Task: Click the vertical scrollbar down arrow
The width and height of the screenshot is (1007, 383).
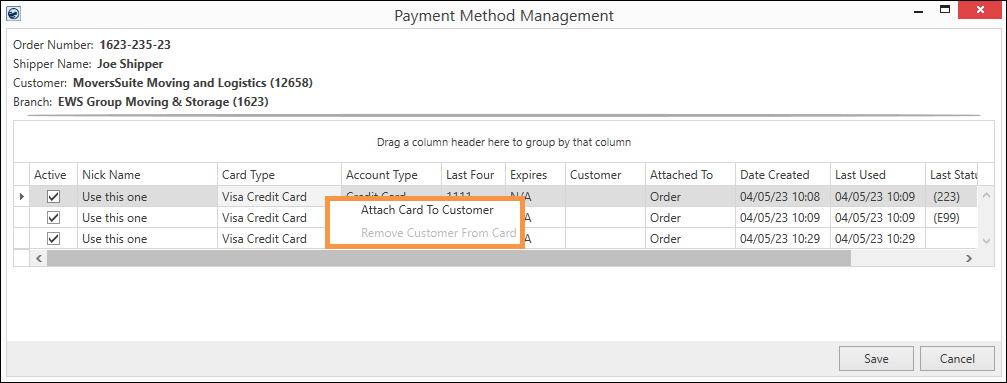Action: [987, 240]
